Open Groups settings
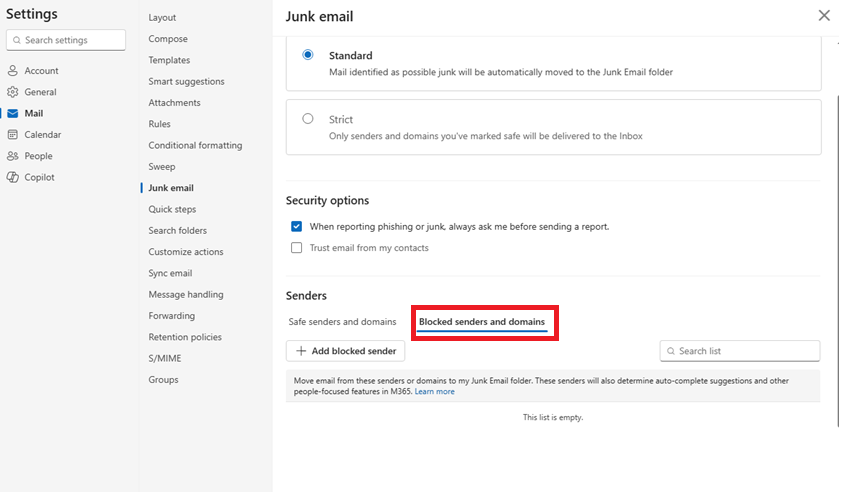Image resolution: width=853 pixels, height=492 pixels. coord(163,379)
